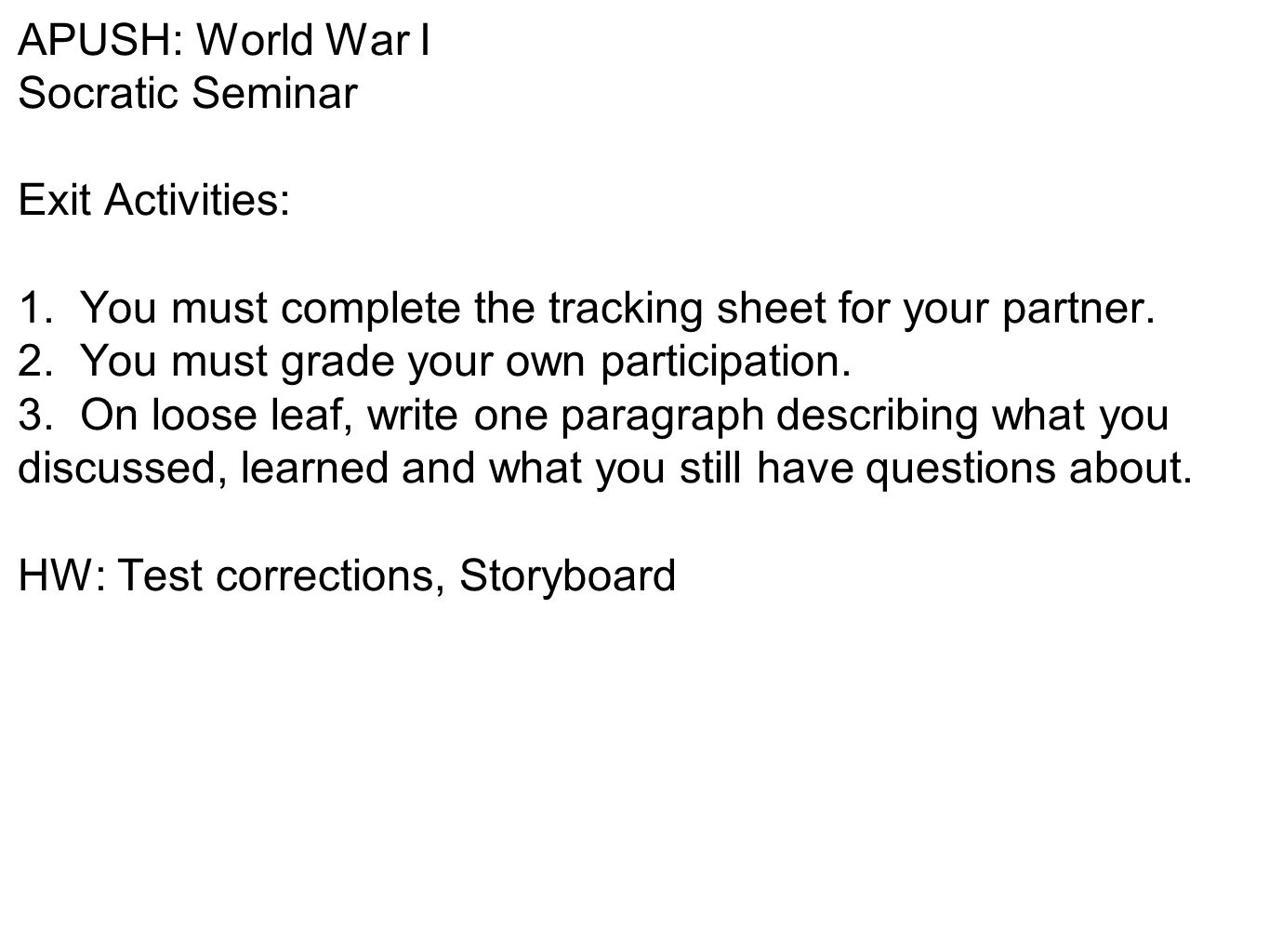Click the word 'partner' in item 1

(1072, 311)
